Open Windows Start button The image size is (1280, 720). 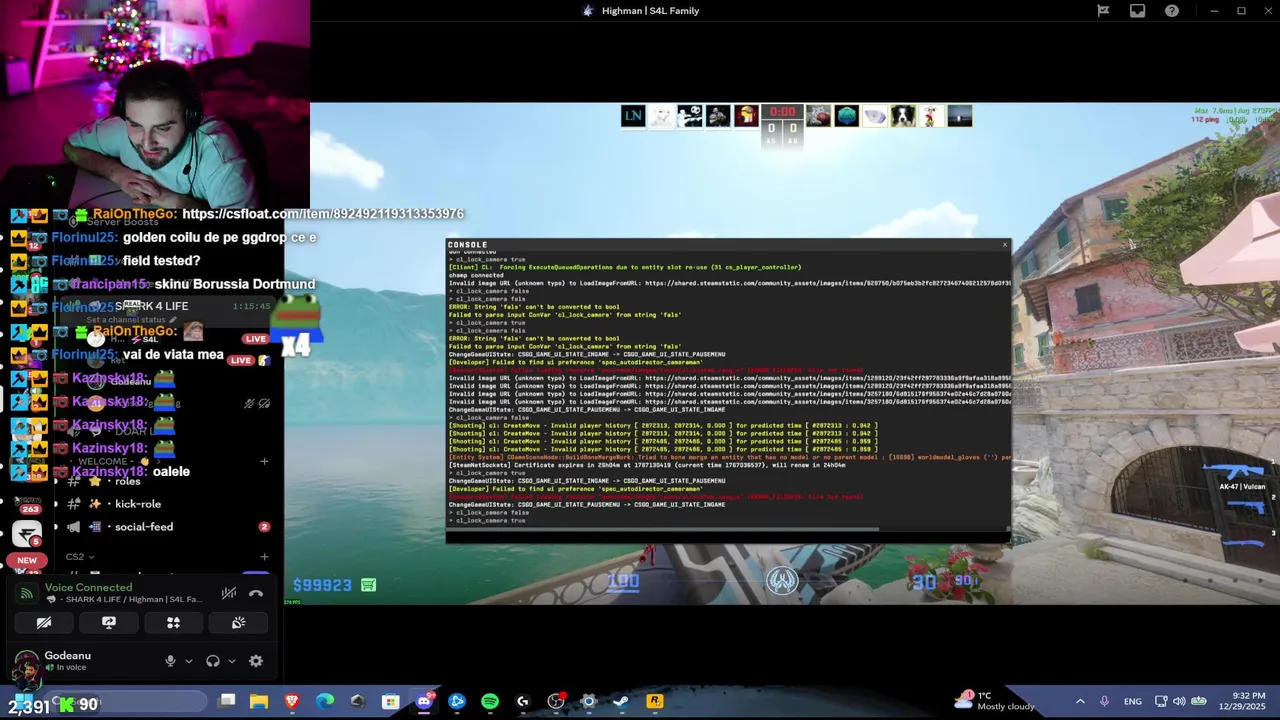coord(22,702)
